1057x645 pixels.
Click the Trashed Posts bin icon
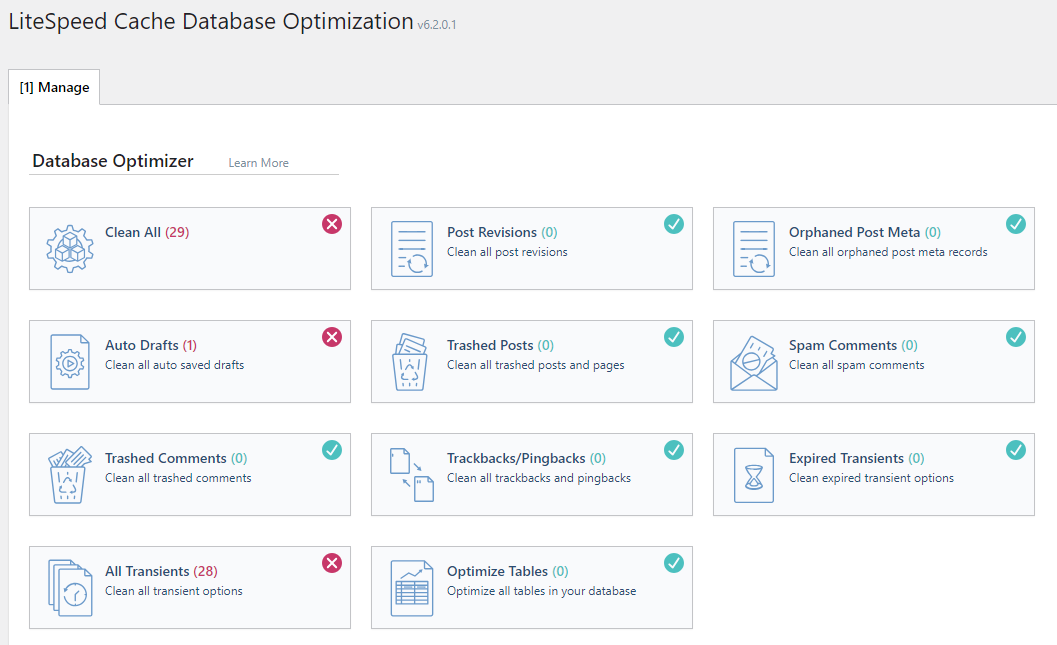click(411, 362)
